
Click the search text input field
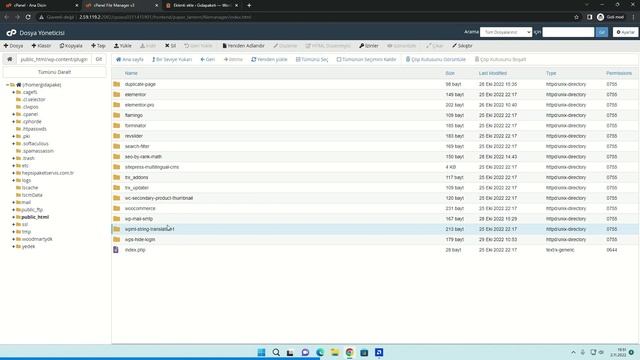[x=568, y=32]
